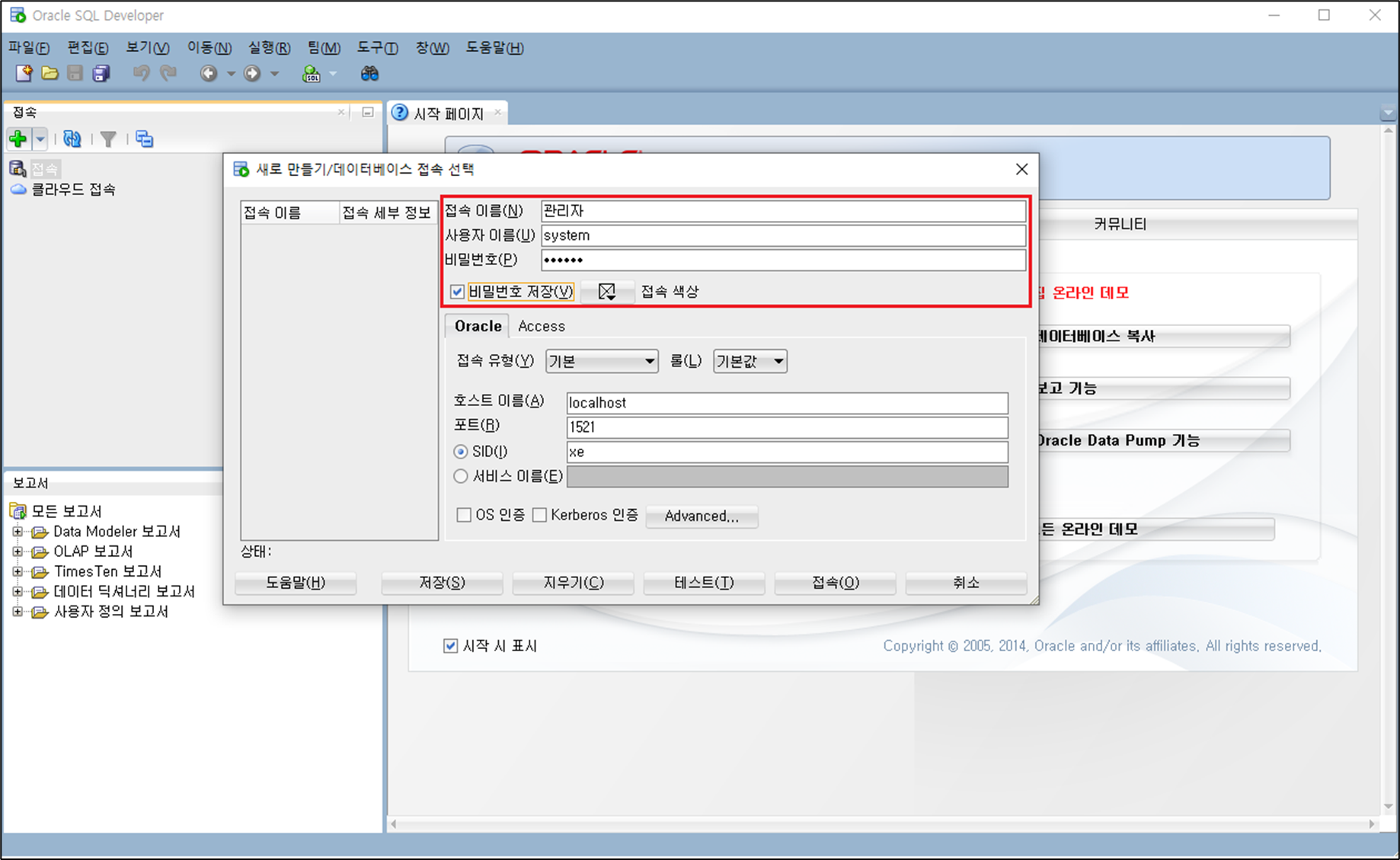Image resolution: width=1400 pixels, height=860 pixels.
Task: Open the 도구 menu
Action: 378,47
